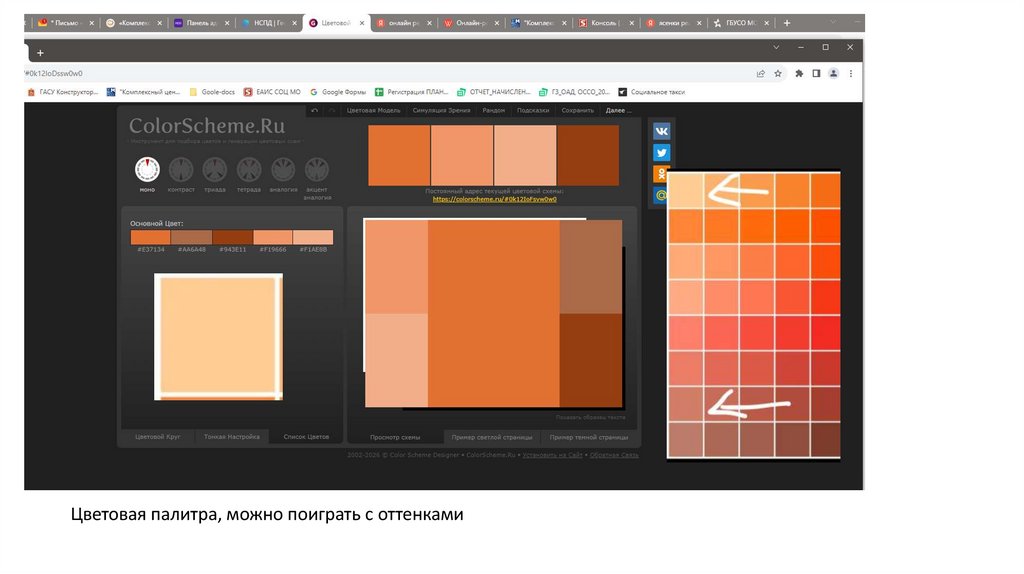Screen dimensions: 1024x574
Task: Toggle the browser side panel icon
Action: (x=816, y=74)
